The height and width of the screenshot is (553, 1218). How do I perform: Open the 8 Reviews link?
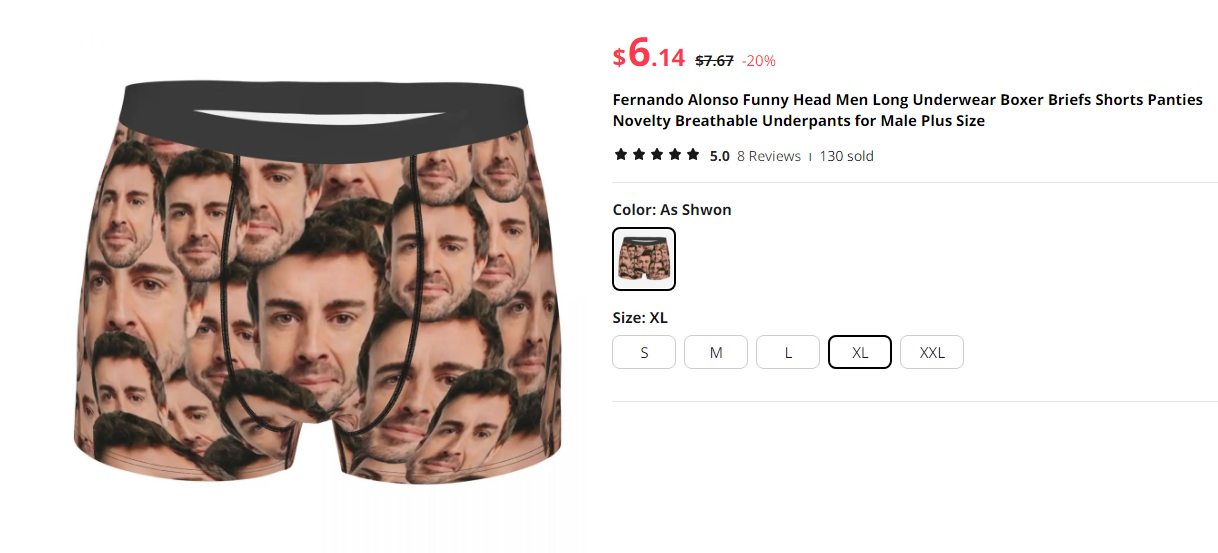[x=769, y=156]
